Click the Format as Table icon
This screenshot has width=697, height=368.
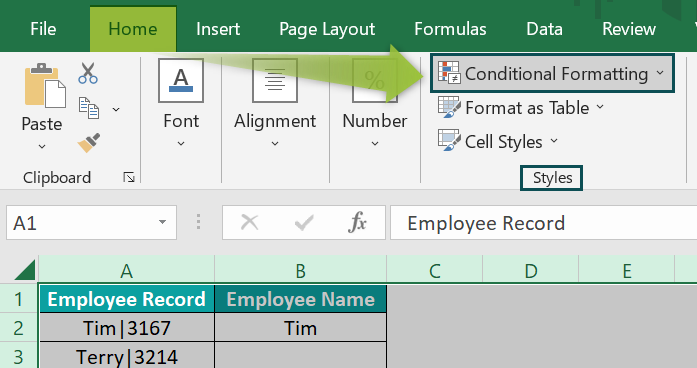point(449,107)
